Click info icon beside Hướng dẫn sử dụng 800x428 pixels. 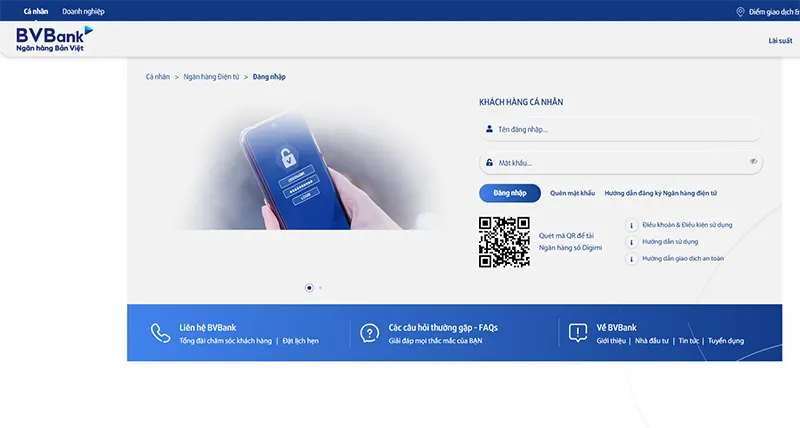click(x=631, y=242)
